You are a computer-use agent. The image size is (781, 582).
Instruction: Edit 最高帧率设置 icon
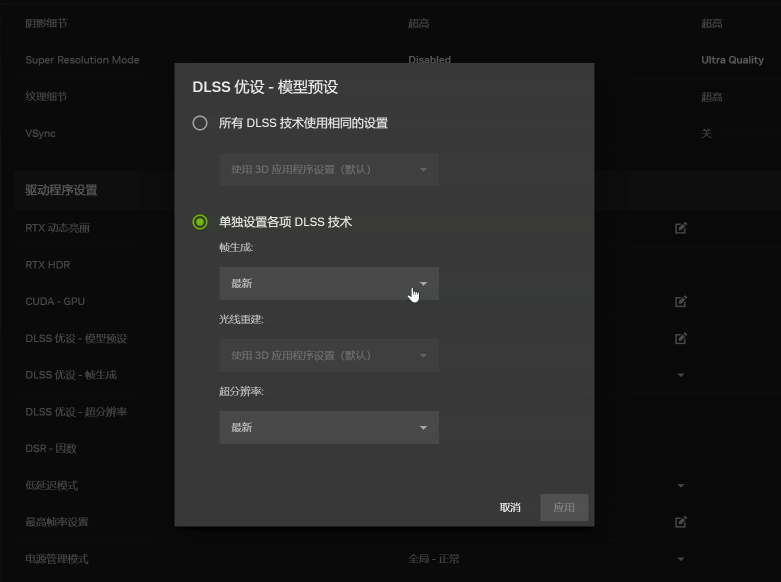click(x=680, y=522)
